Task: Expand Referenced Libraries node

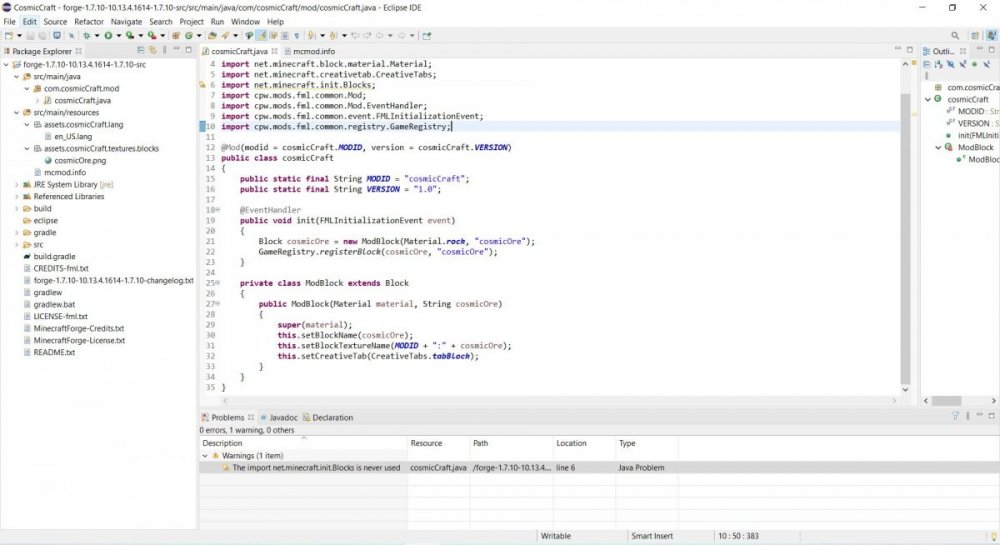Action: tap(17, 197)
